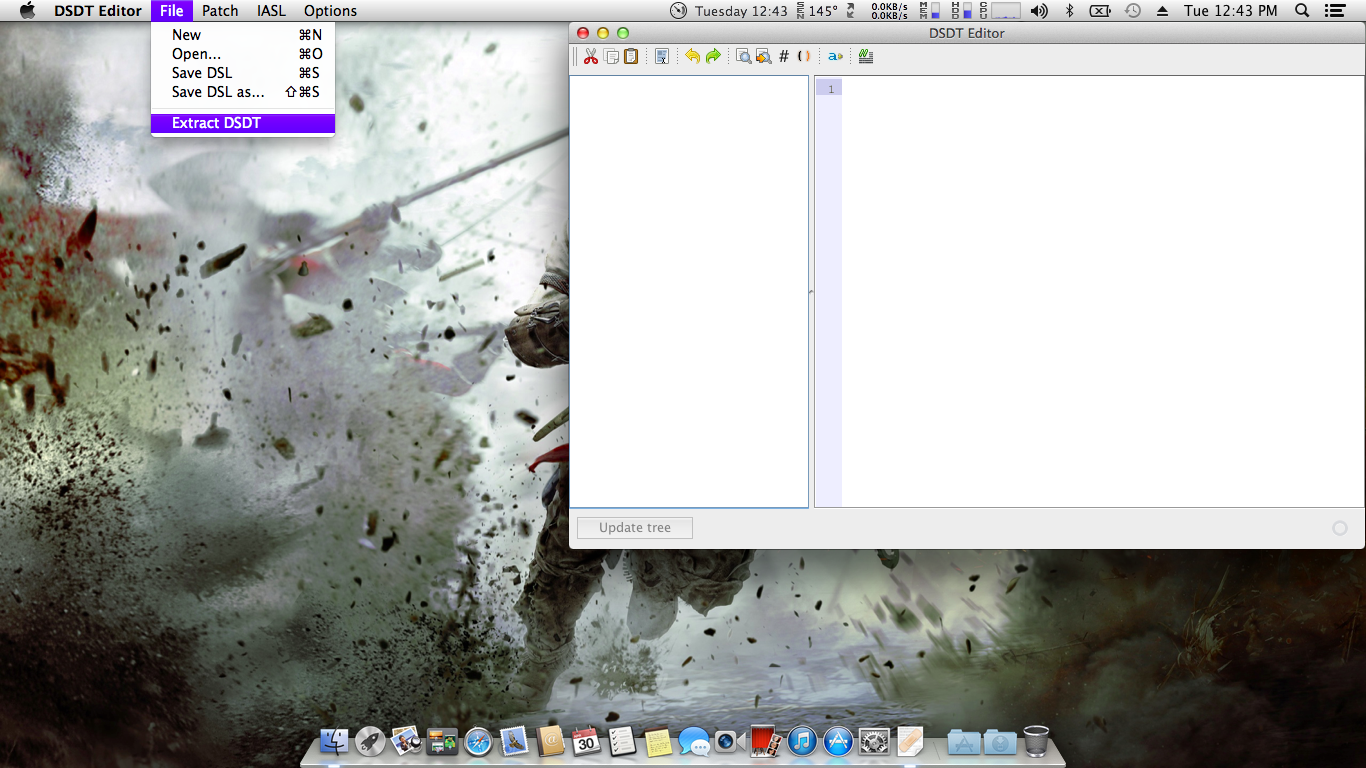Screen dimensions: 1366x768
Task: Open Launchpad rocket icon in the Dock
Action: 370,741
